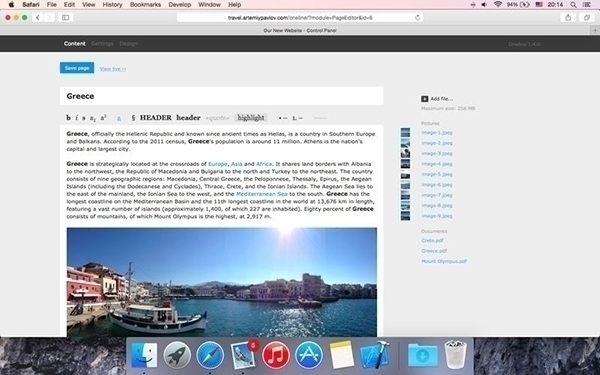600x375 pixels.
Task: Select the image-5.jpeg thumbnail
Action: click(x=405, y=174)
